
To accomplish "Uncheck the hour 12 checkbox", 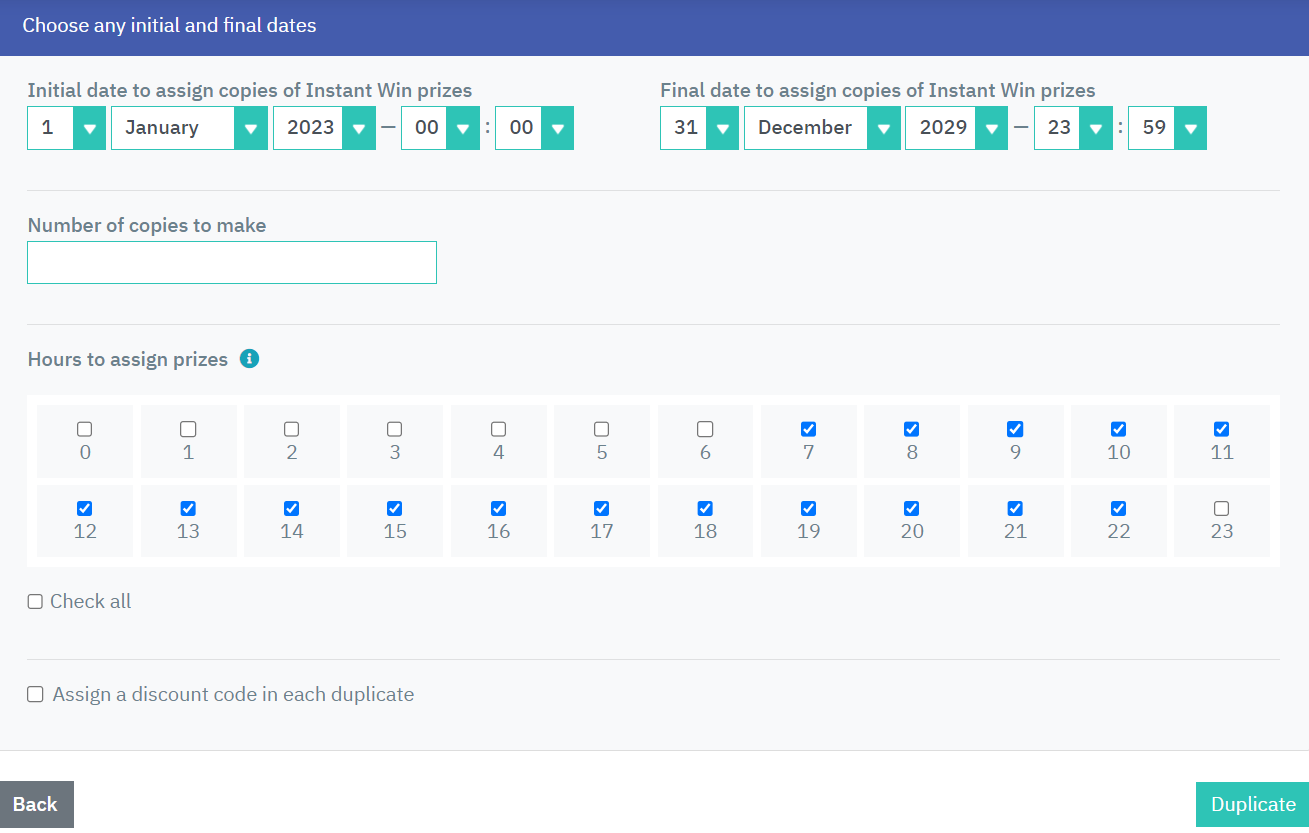I will pos(85,508).
